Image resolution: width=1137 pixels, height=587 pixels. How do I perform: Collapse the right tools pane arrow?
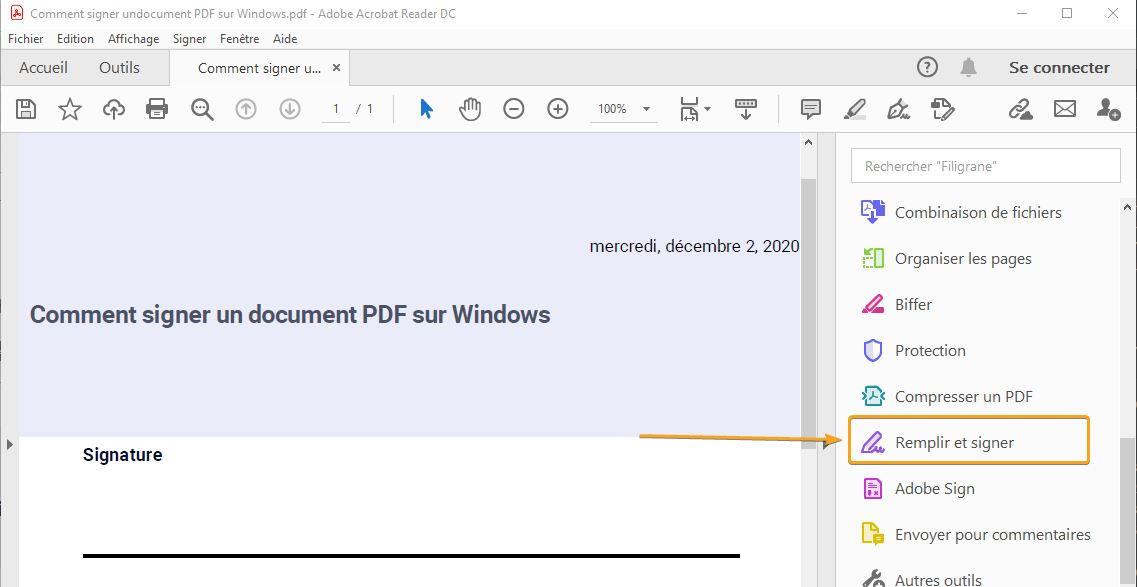(x=827, y=444)
